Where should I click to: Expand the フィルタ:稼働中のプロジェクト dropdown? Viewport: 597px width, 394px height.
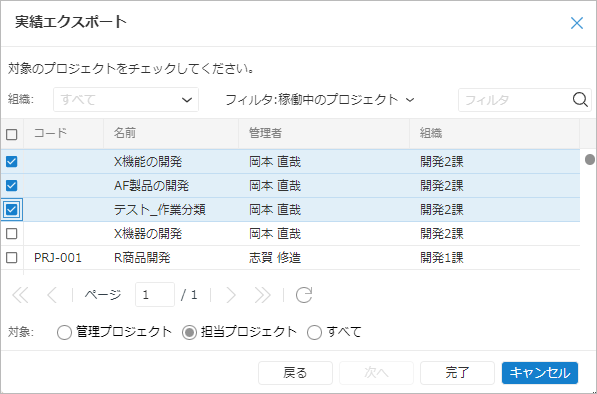(x=320, y=100)
